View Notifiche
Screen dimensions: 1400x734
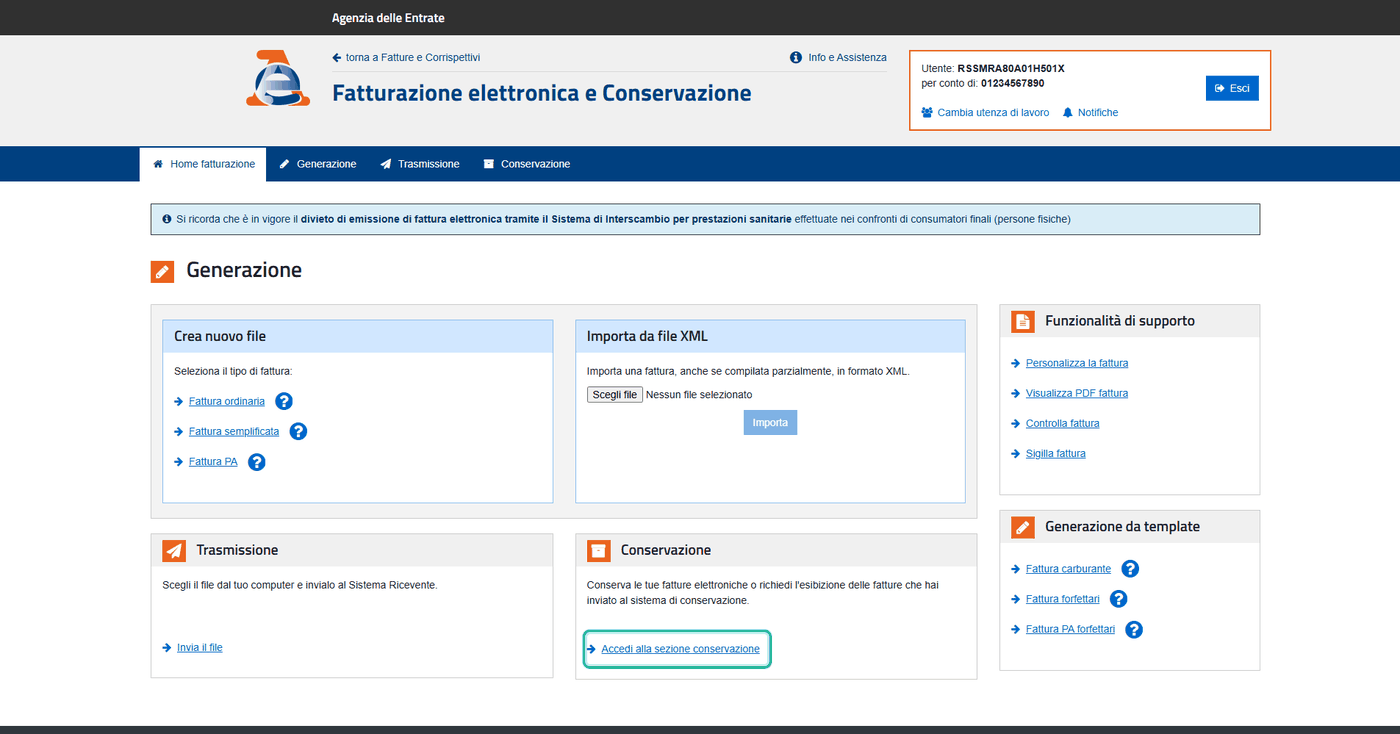(x=1098, y=113)
